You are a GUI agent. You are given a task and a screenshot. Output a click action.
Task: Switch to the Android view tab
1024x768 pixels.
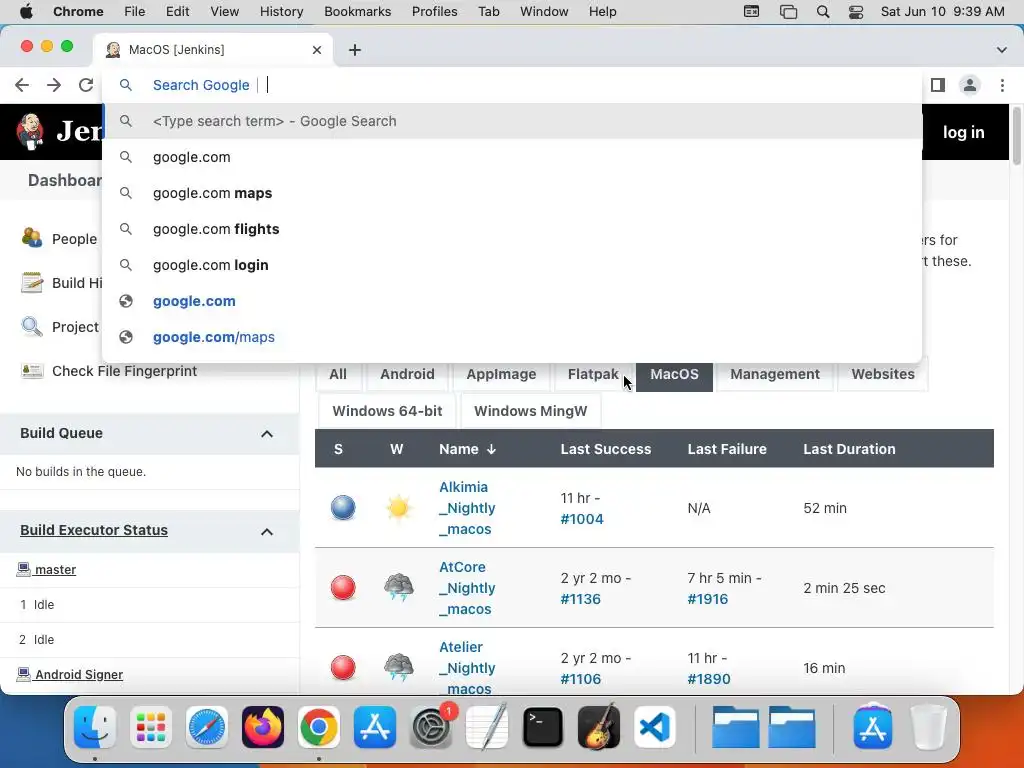coord(407,374)
